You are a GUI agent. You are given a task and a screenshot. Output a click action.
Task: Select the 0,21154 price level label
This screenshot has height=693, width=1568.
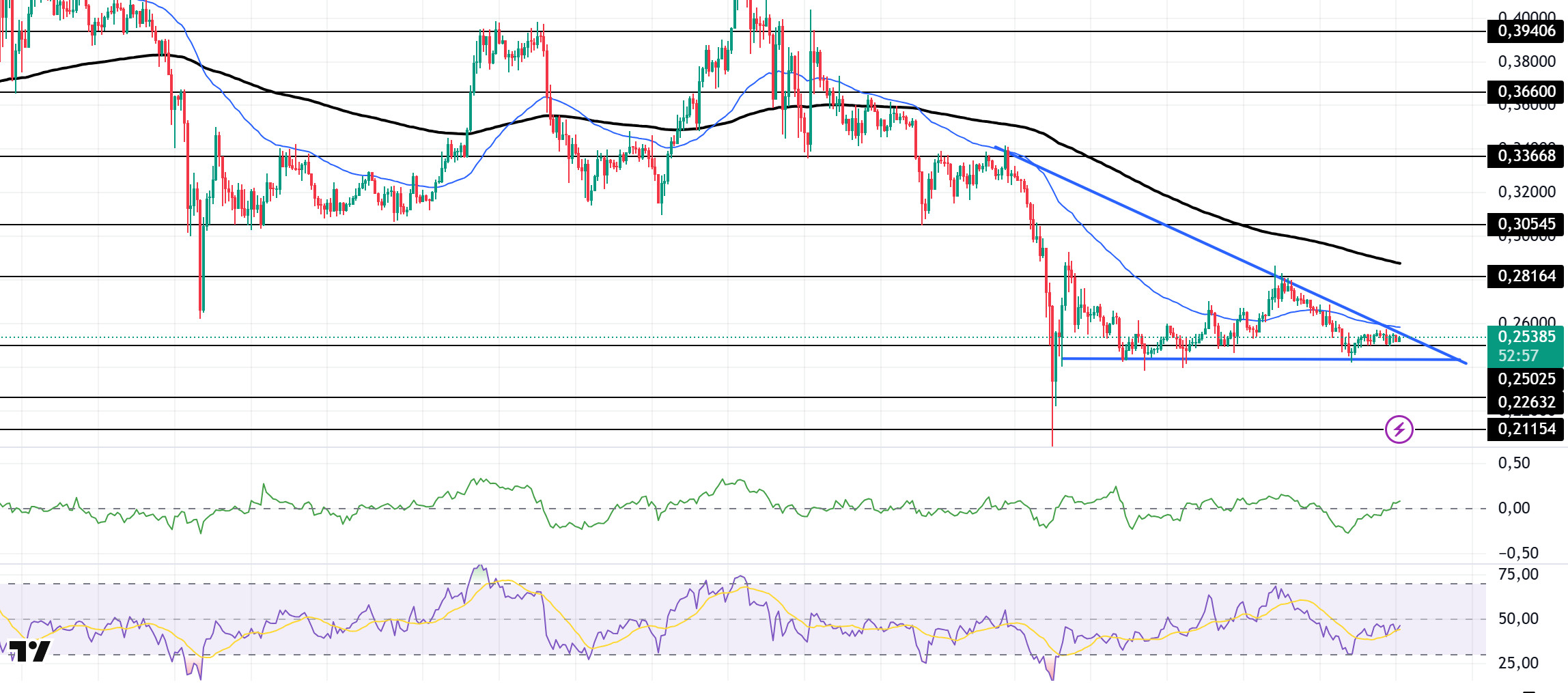click(x=1526, y=429)
